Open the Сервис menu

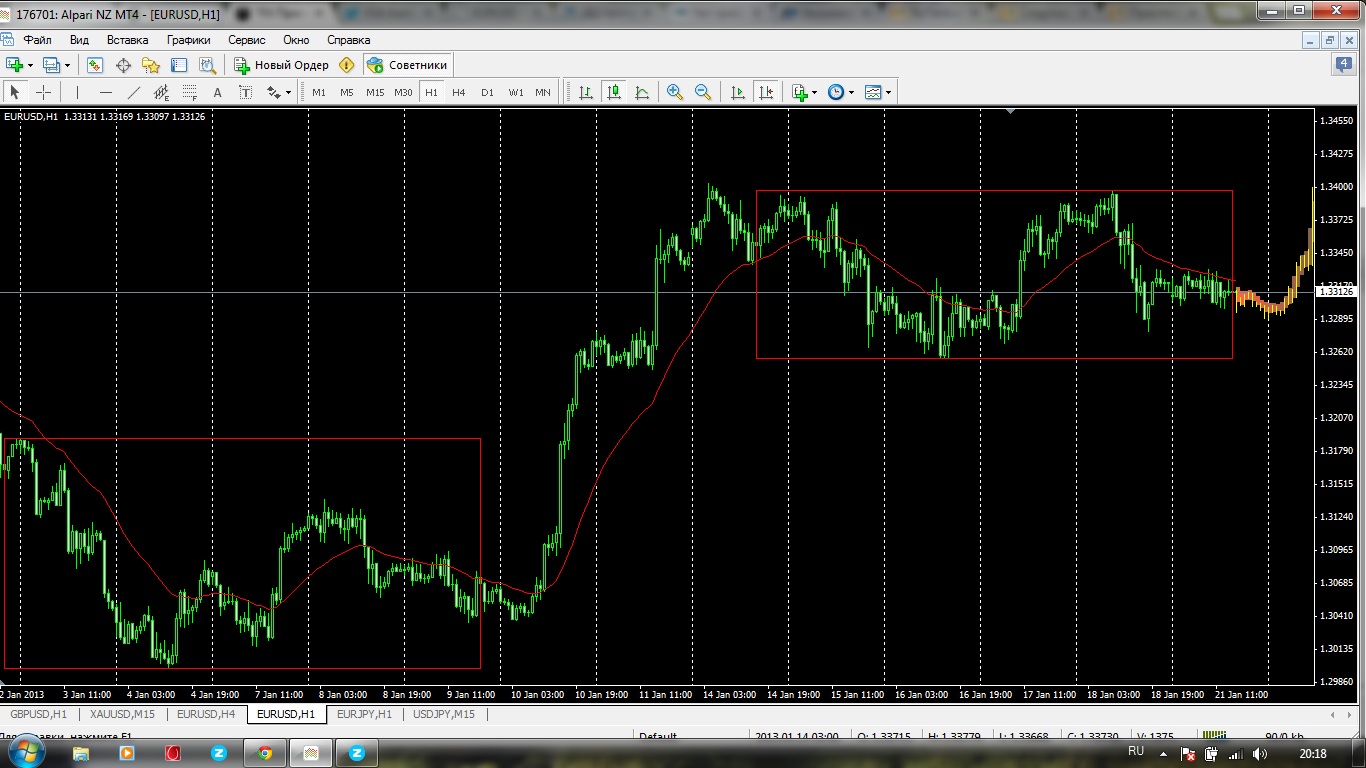(x=247, y=40)
